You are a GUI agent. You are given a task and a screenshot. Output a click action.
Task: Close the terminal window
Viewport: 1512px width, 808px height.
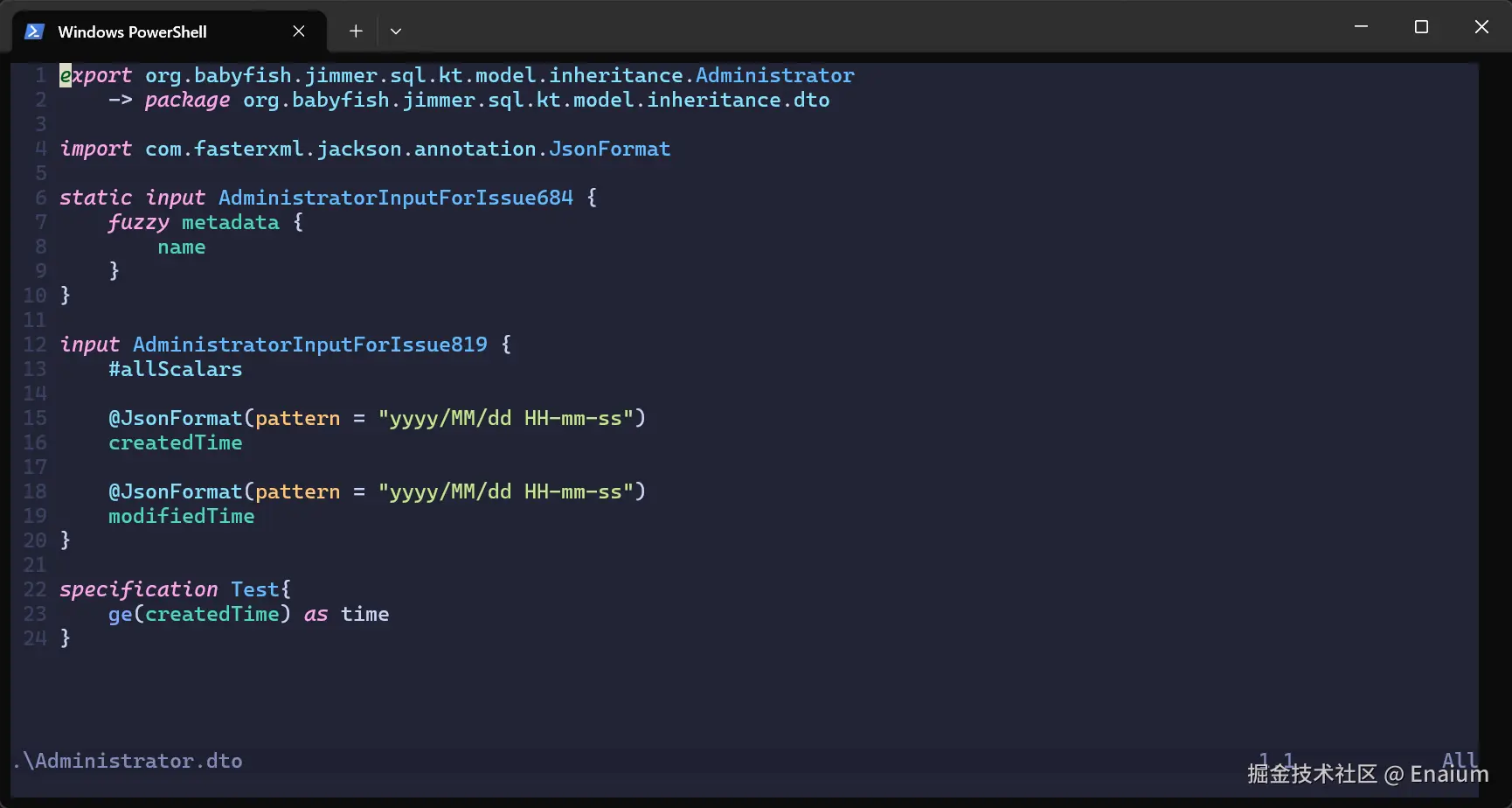[x=1481, y=27]
